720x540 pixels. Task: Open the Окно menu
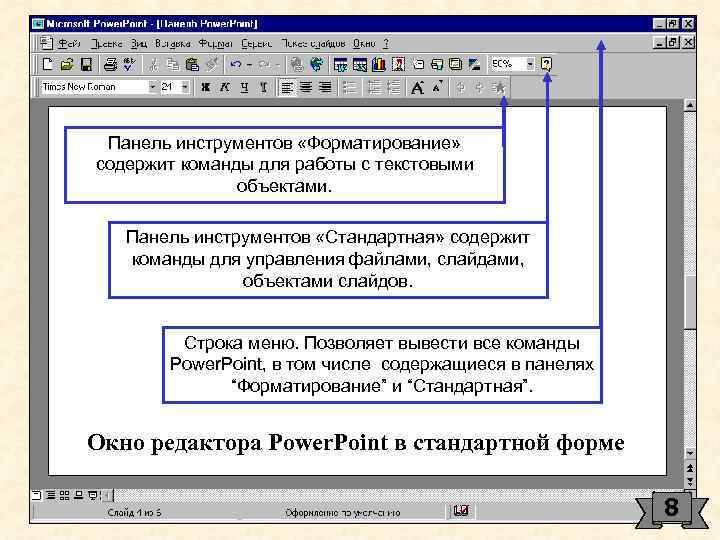(364, 44)
